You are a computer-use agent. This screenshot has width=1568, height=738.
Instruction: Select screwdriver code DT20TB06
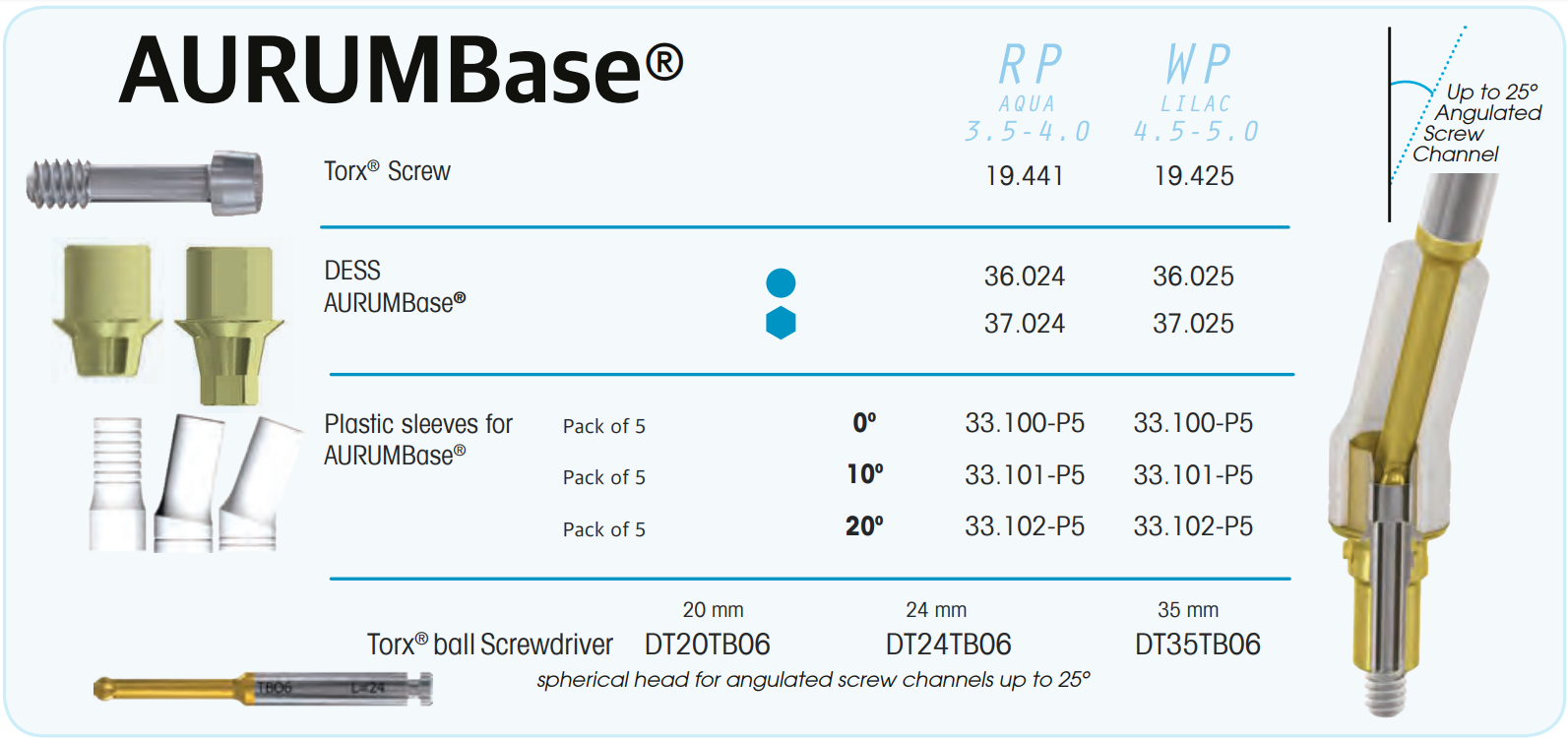click(x=708, y=645)
